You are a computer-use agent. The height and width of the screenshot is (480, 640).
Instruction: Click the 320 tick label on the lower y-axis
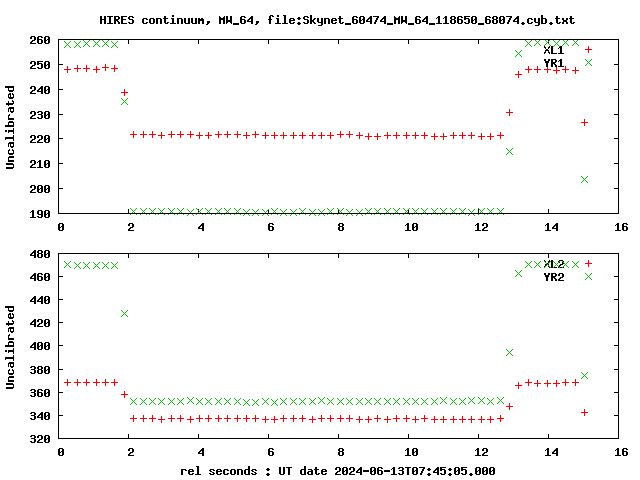tap(40, 439)
